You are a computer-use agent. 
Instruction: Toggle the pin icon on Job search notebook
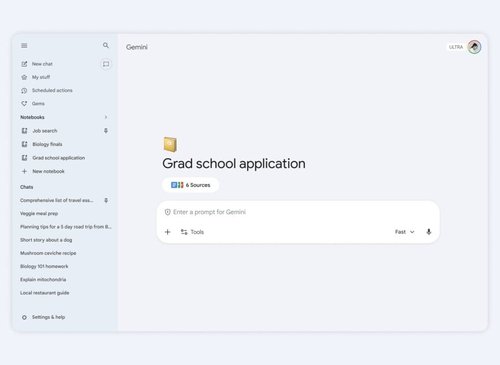(x=106, y=131)
